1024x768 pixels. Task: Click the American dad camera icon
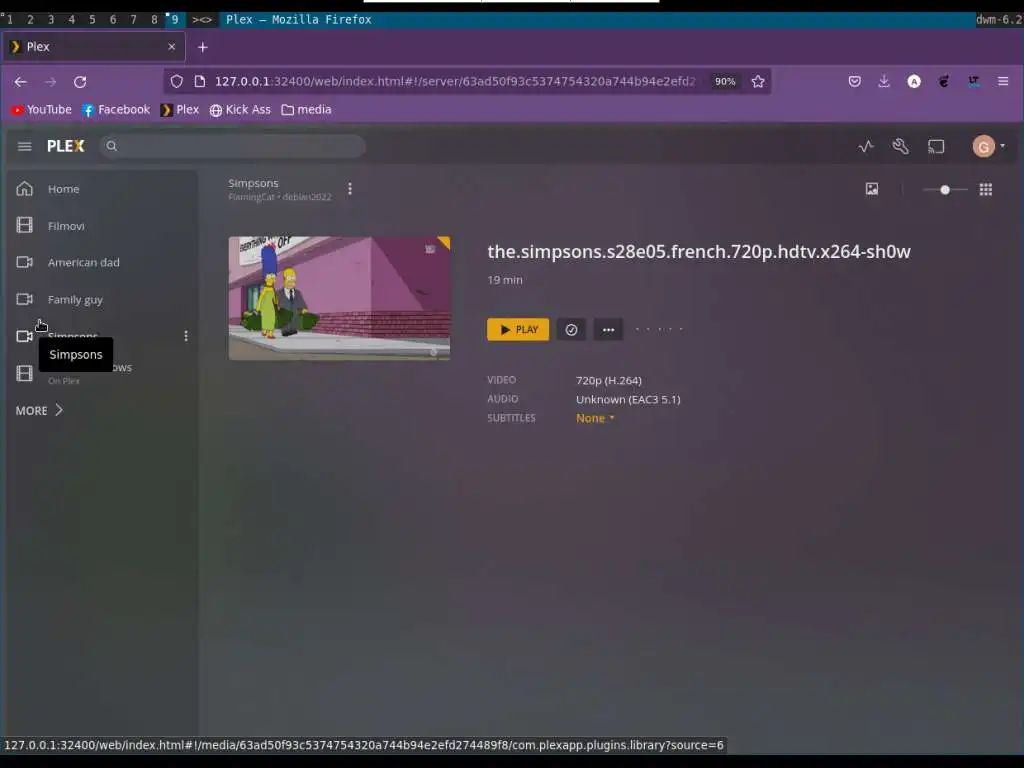(24, 263)
